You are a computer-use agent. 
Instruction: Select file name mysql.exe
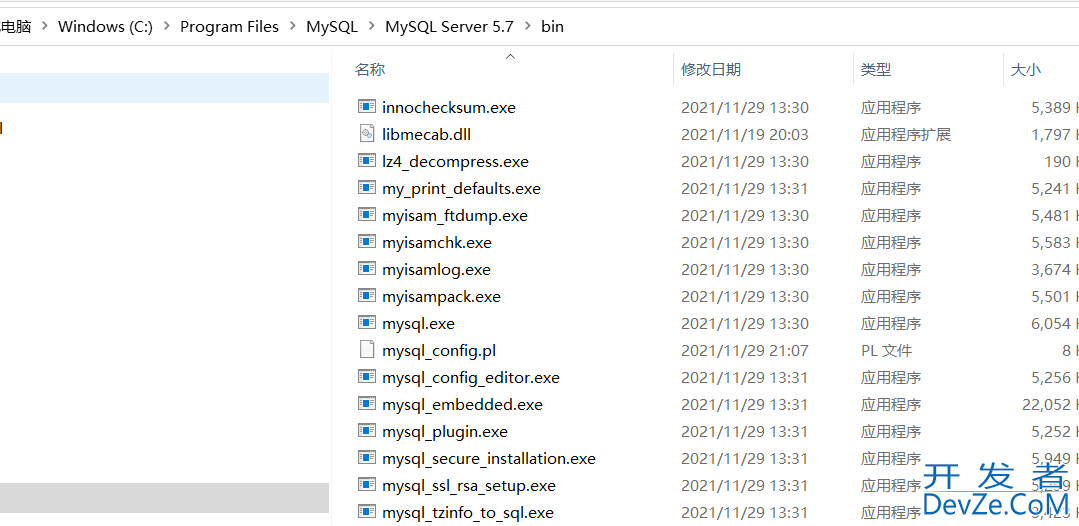418,324
